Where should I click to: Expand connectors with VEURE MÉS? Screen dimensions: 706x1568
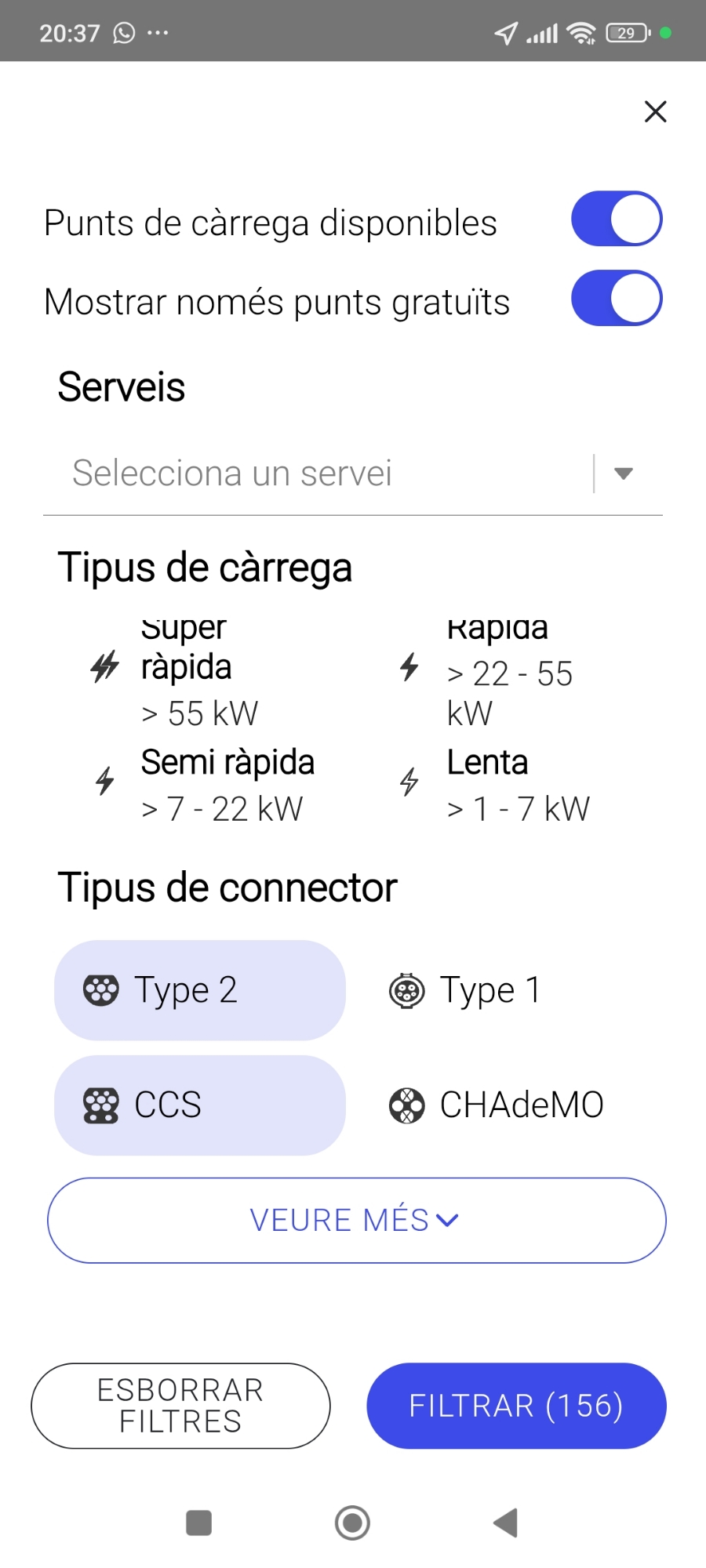[356, 1220]
